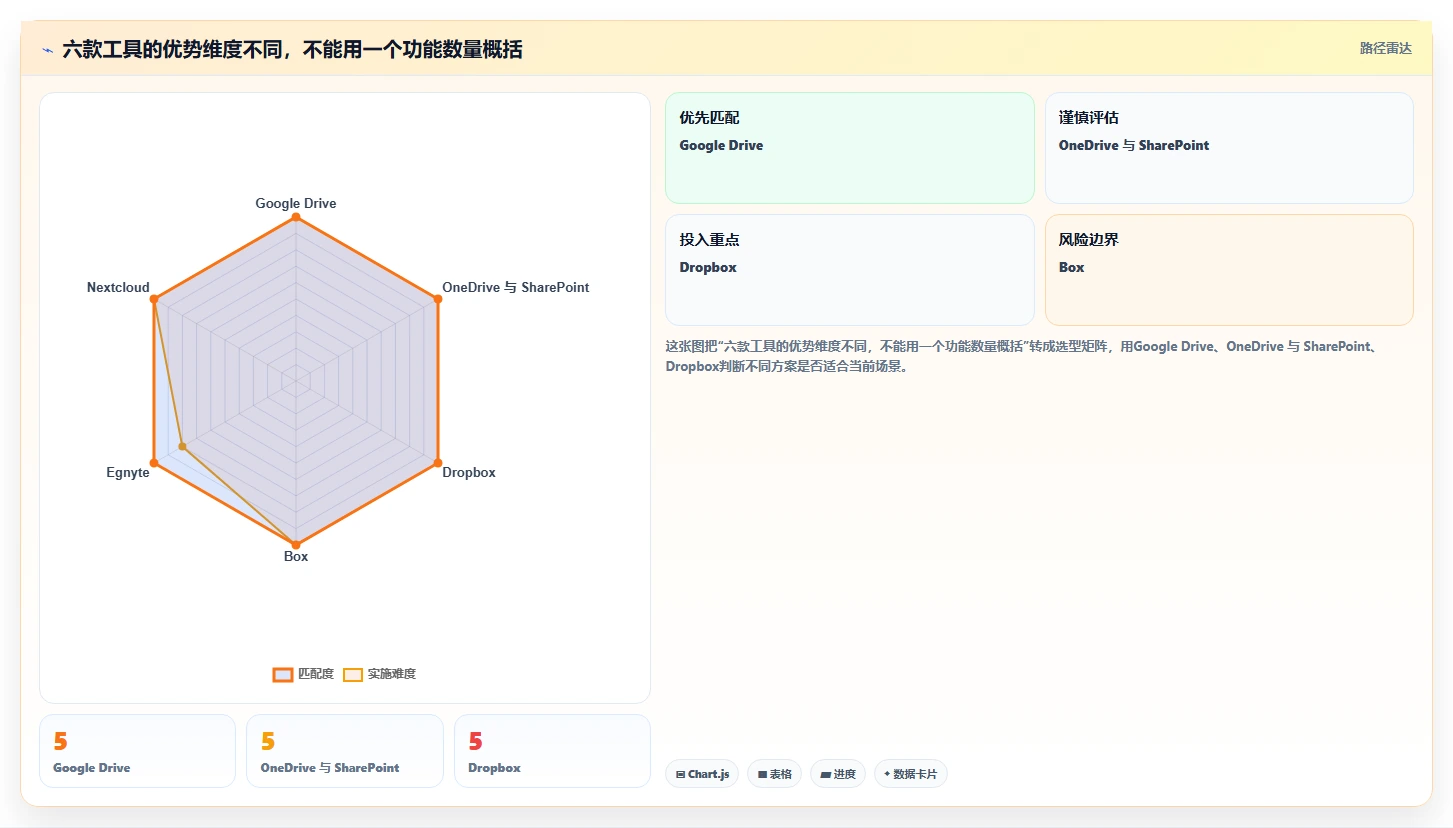Click the OneDrive 与 SharePoint score stat card
1453x828 pixels.
click(x=345, y=751)
